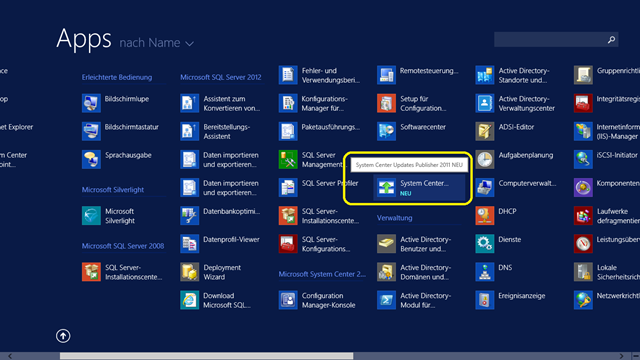This screenshot has width=640, height=360.
Task: Open Download Microsoft SQL icon
Action: point(189,300)
